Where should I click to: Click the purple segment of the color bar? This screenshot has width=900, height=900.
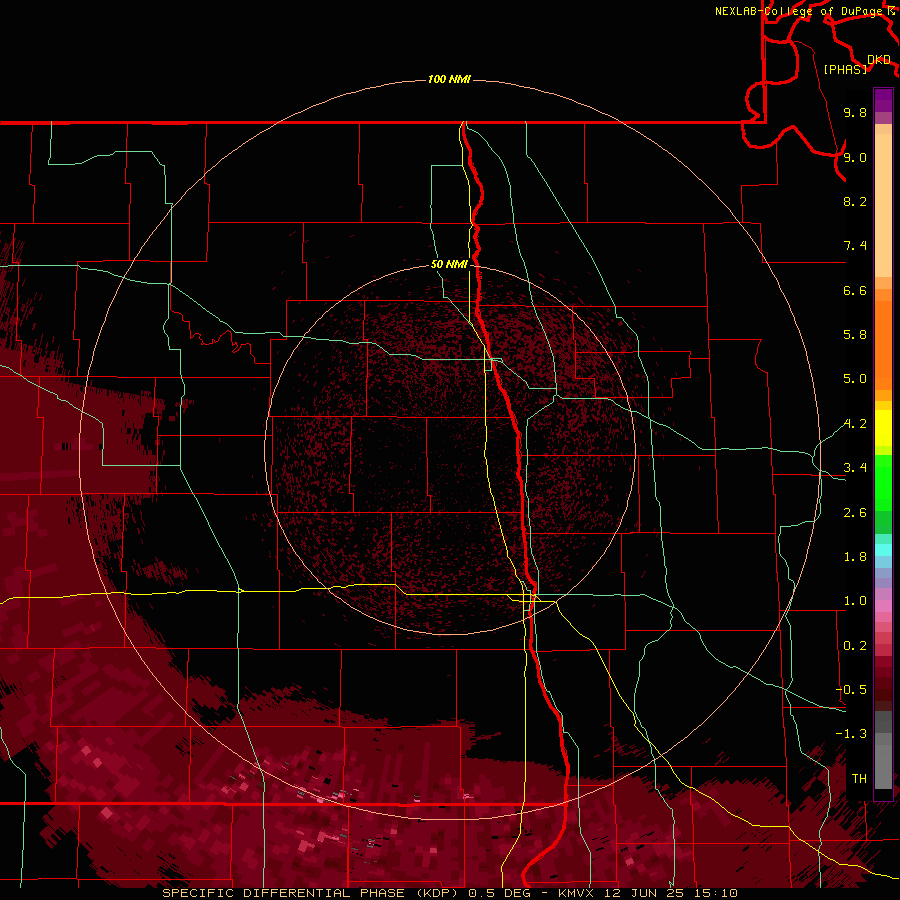click(x=883, y=100)
